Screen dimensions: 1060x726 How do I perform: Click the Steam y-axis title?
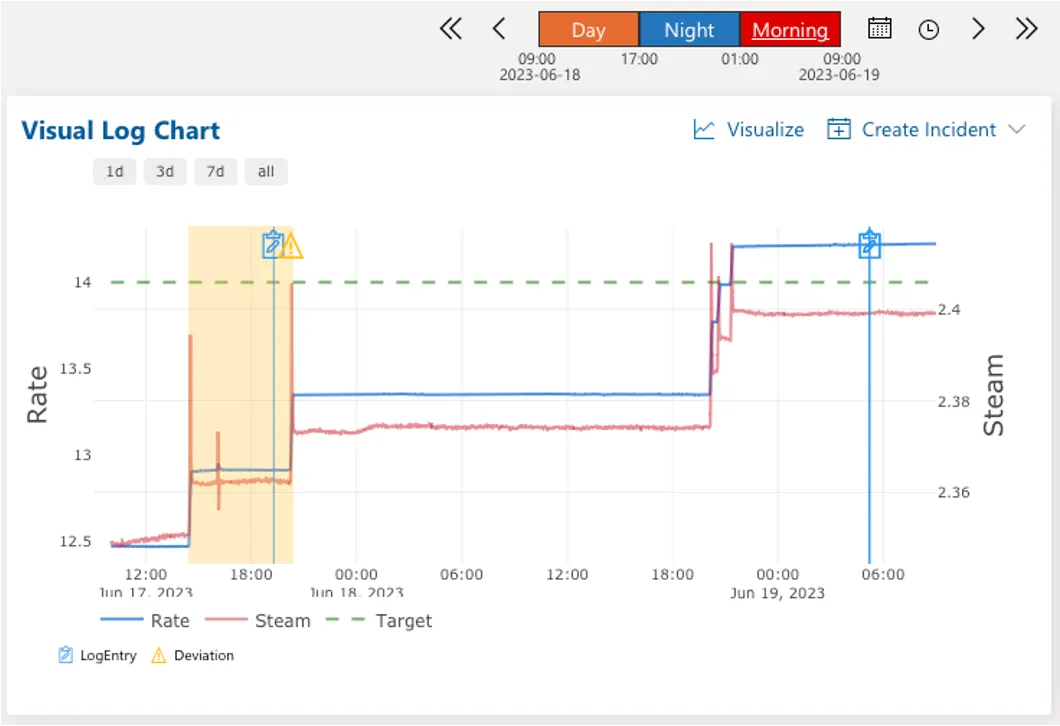click(993, 395)
